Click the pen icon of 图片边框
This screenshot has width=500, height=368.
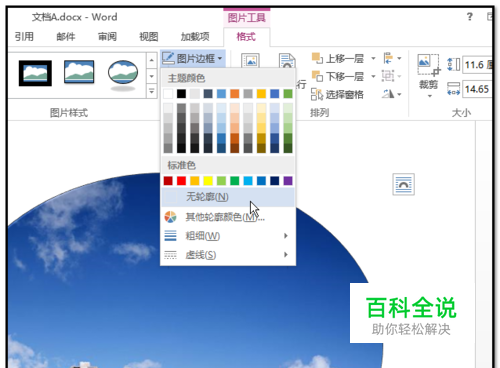168,58
